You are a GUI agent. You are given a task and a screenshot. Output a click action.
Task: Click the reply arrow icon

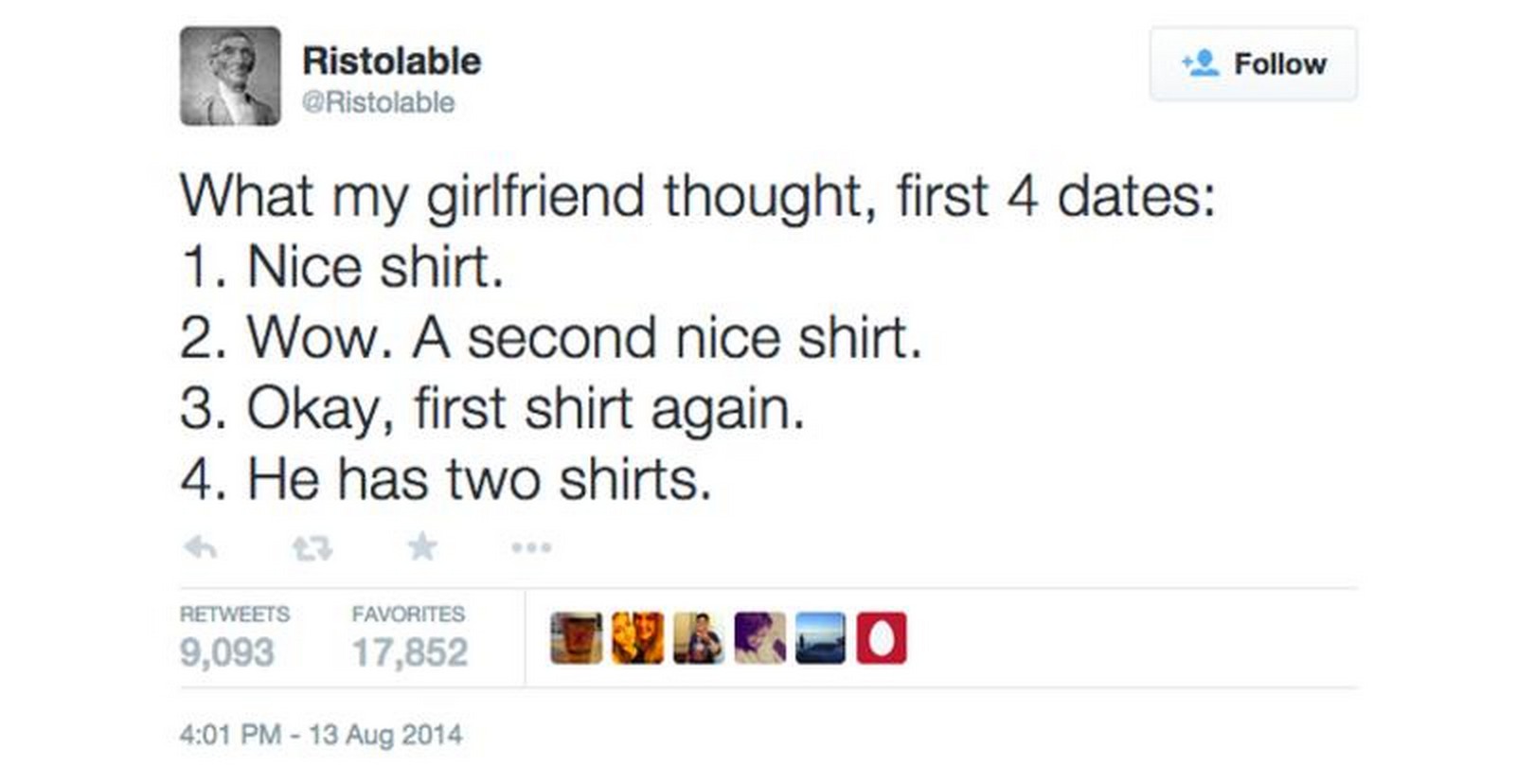click(x=200, y=547)
